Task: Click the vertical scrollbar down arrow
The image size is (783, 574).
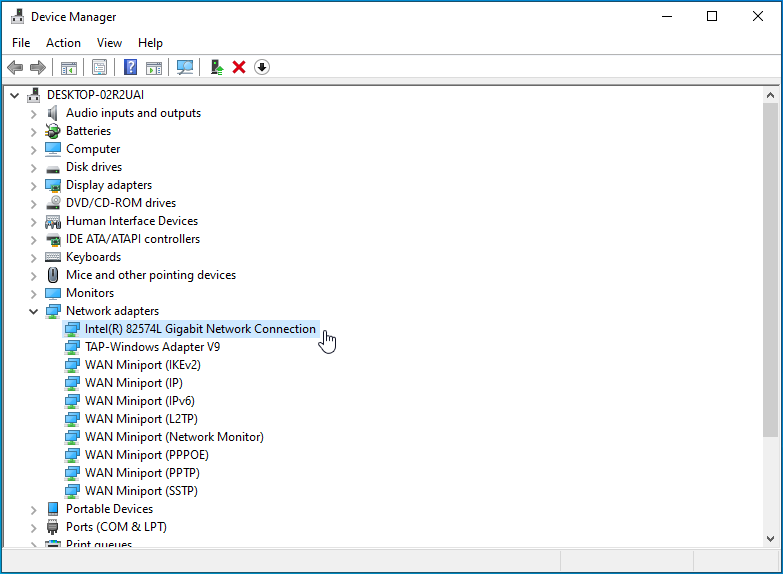Action: [x=770, y=538]
